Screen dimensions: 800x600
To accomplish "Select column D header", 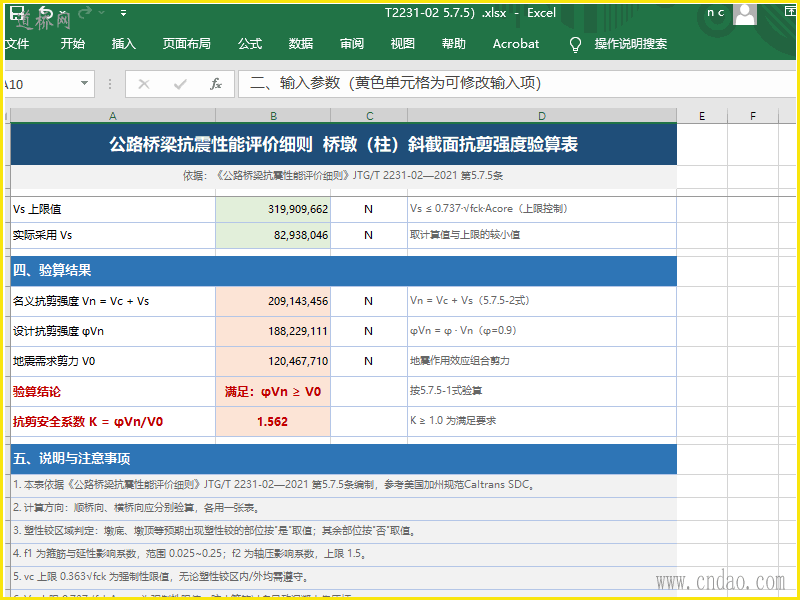I will pos(542,116).
